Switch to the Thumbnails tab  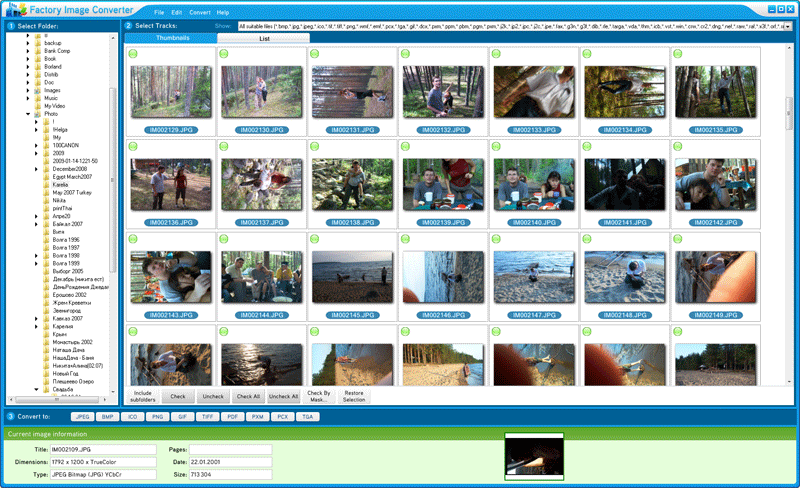tap(172, 38)
